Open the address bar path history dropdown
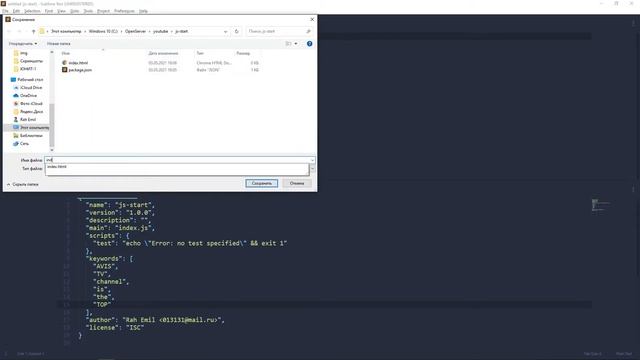 click(x=225, y=31)
